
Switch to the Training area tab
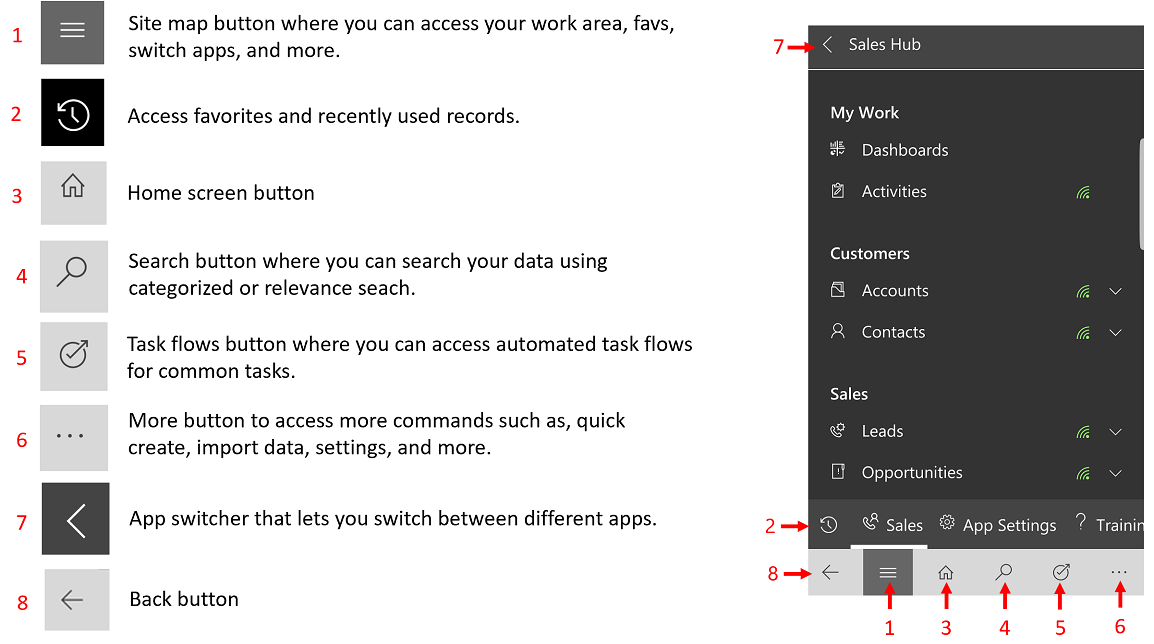[1108, 525]
